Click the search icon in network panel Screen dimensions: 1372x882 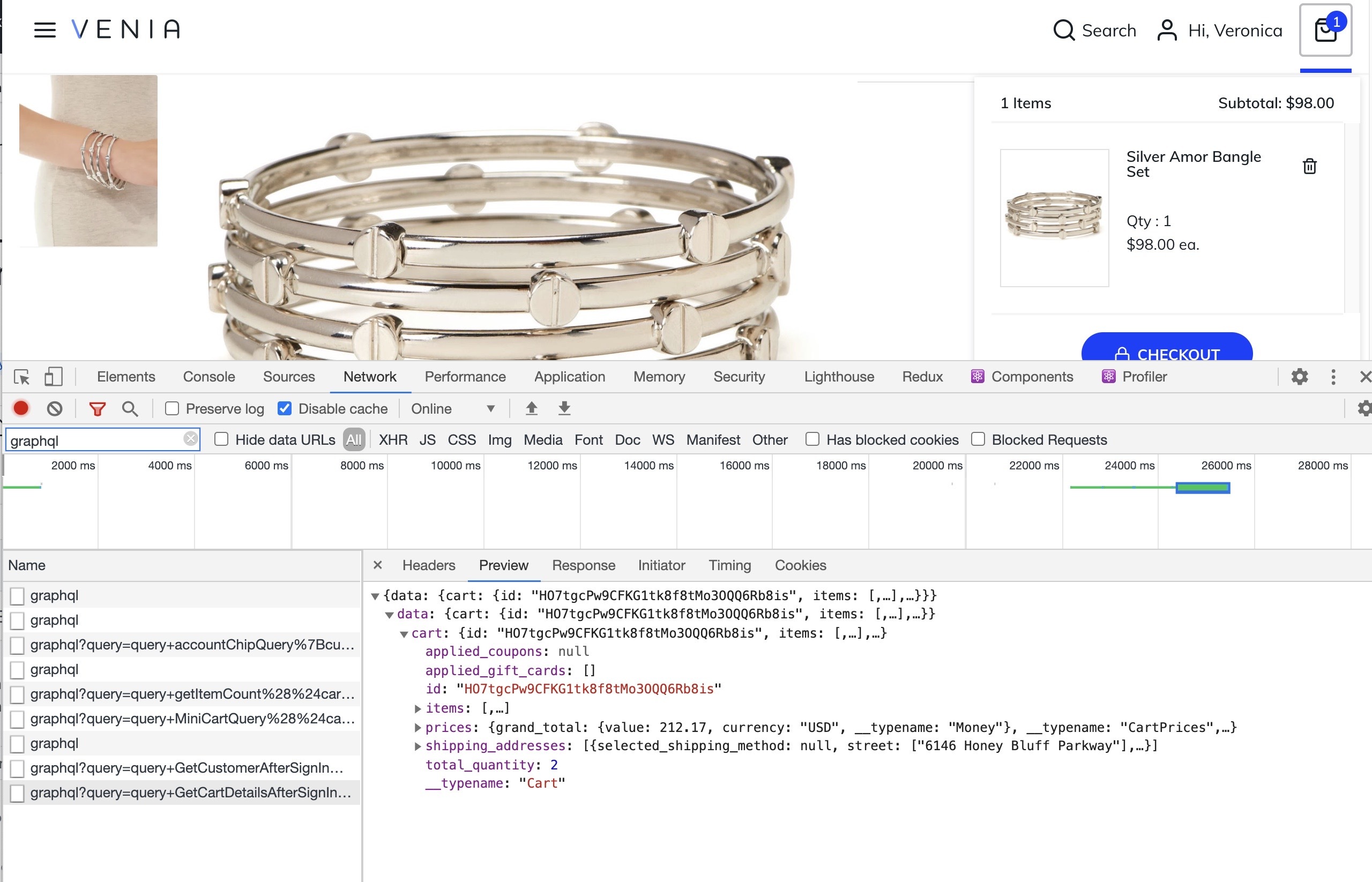(129, 408)
